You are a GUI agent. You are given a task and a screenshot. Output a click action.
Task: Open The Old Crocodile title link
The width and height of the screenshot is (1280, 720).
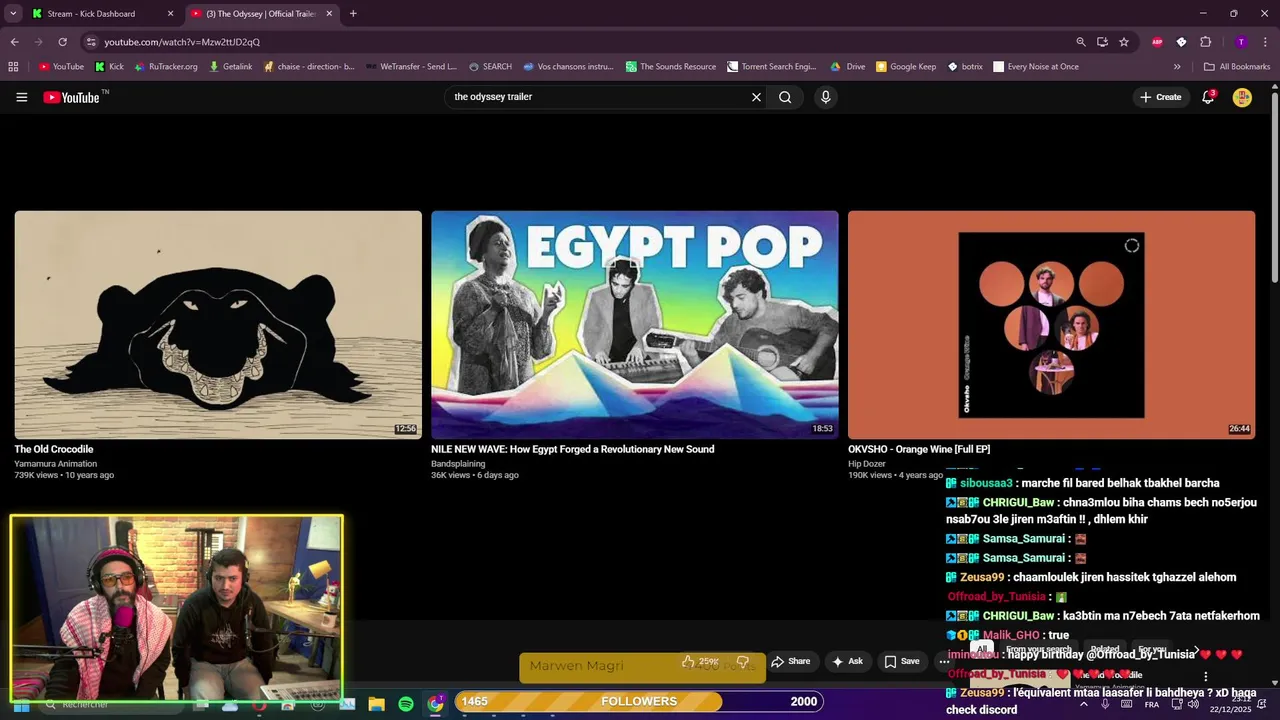tap(54, 449)
